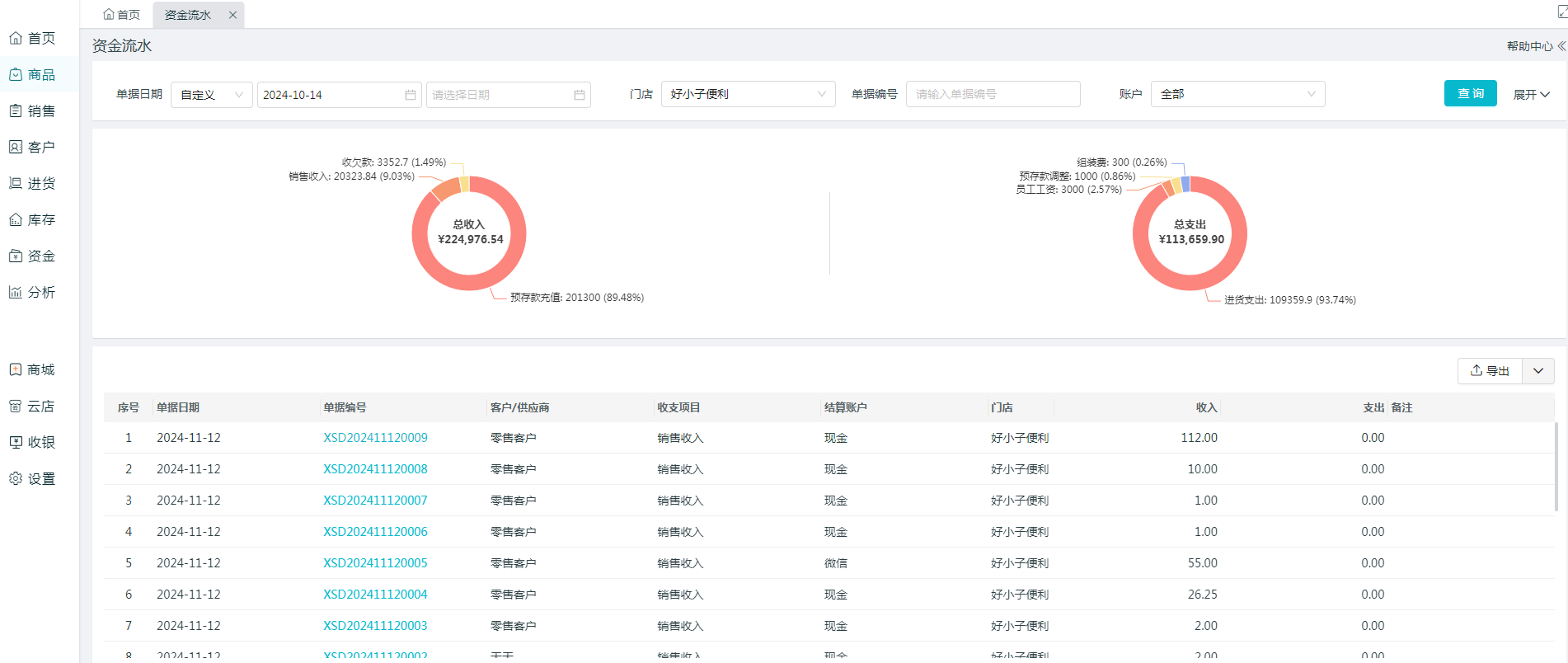This screenshot has width=1568, height=663.
Task: Open document XSD202411120005
Action: pos(375,563)
